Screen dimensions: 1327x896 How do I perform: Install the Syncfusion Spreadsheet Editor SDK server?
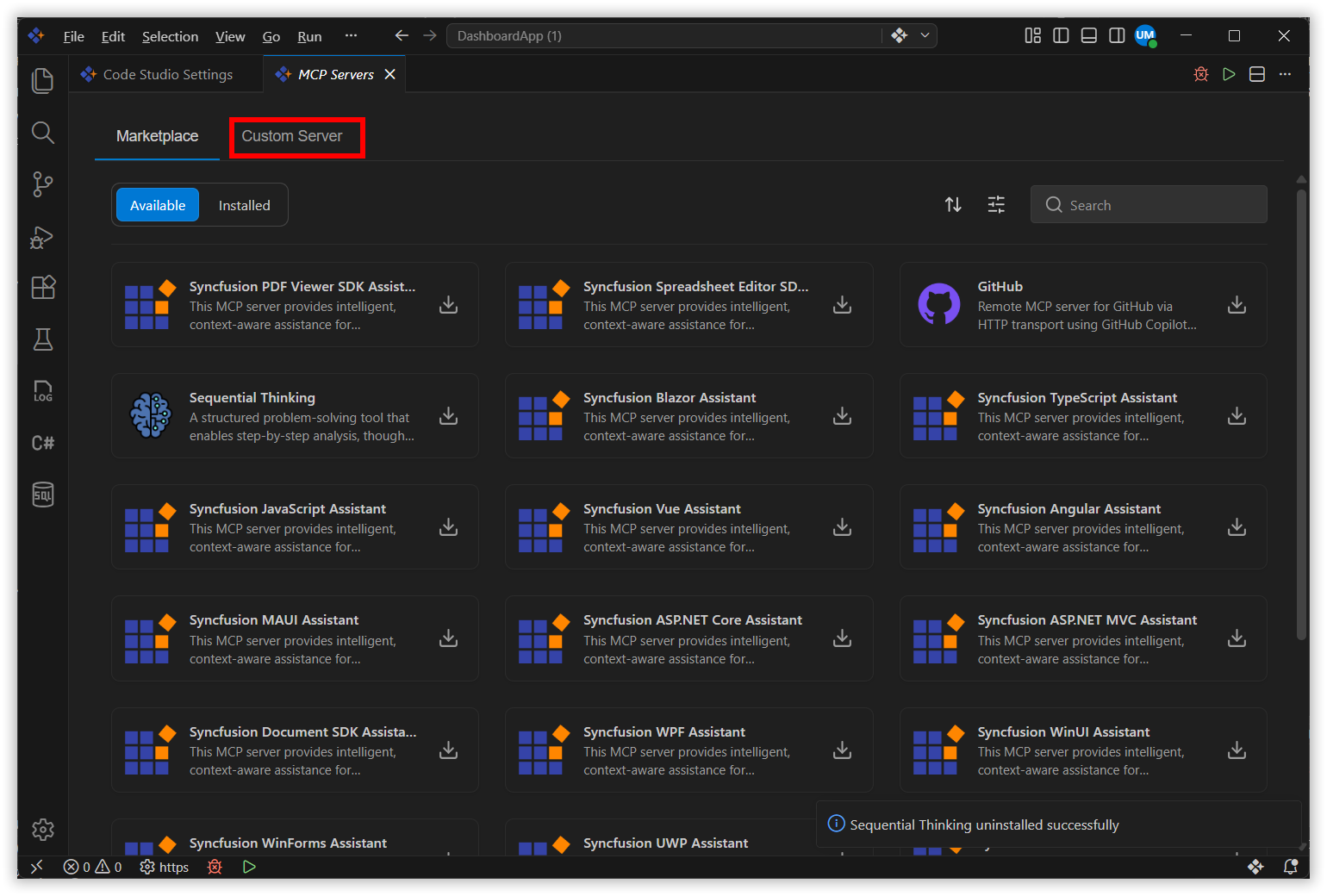[843, 305]
